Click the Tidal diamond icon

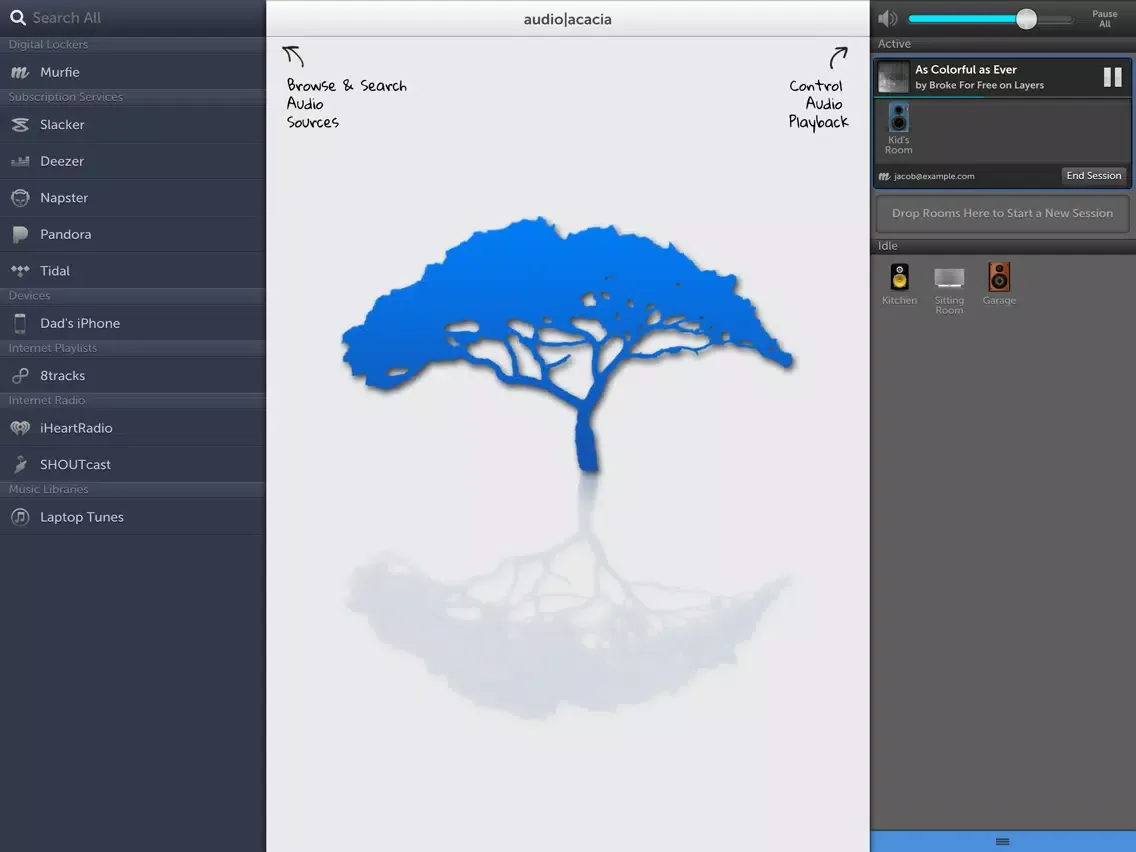pyautogui.click(x=20, y=271)
